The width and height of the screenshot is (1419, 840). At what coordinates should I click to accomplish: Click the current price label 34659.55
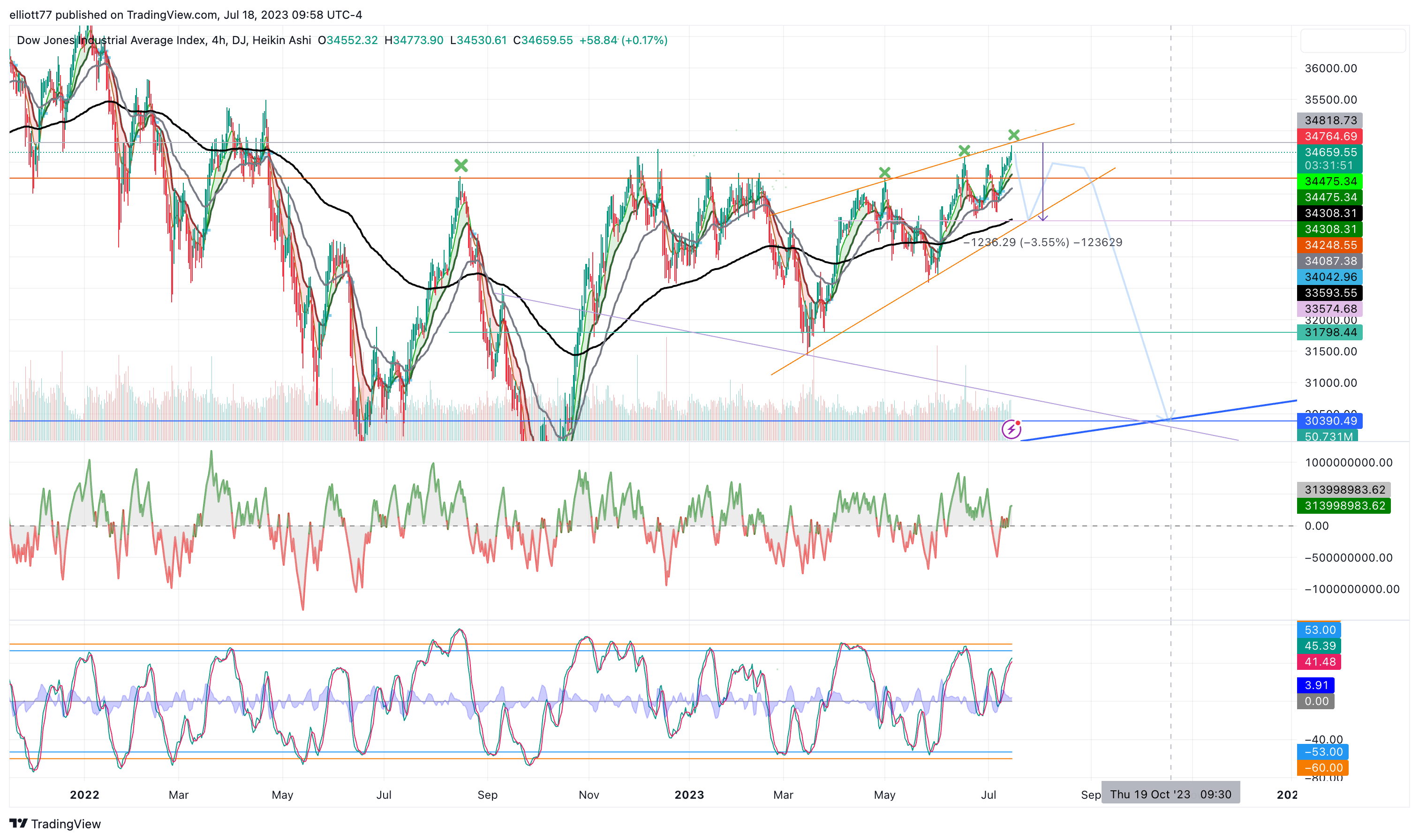1329,152
